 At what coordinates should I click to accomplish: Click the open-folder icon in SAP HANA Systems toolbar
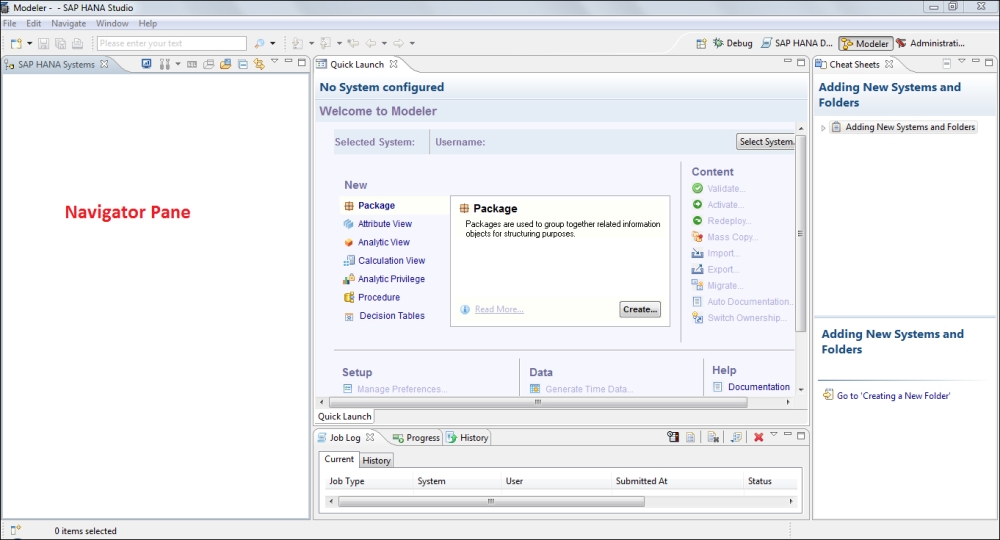click(x=225, y=64)
